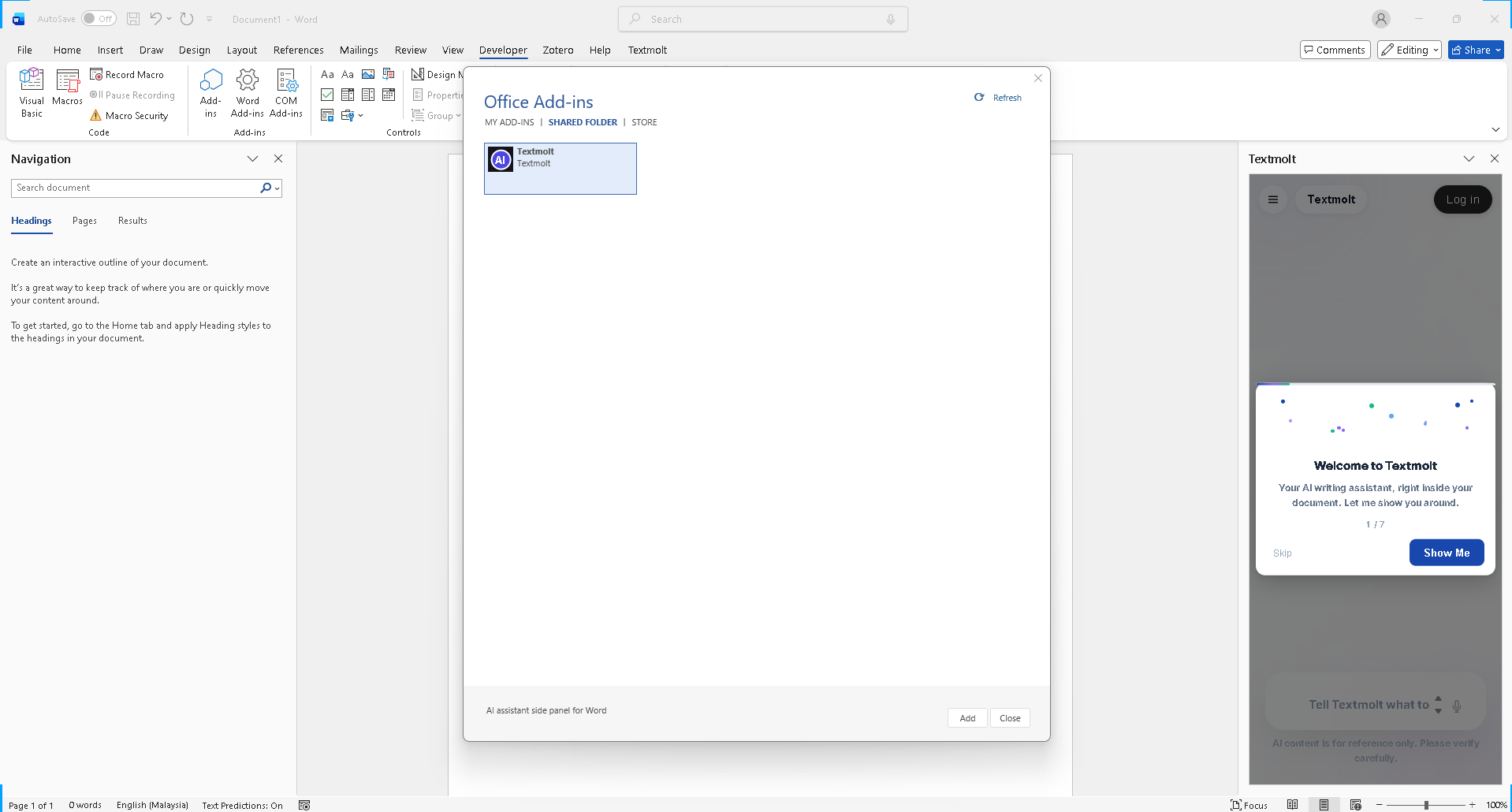Viewport: 1512px width, 812px height.
Task: Switch to Web Layout view
Action: coord(1356,805)
